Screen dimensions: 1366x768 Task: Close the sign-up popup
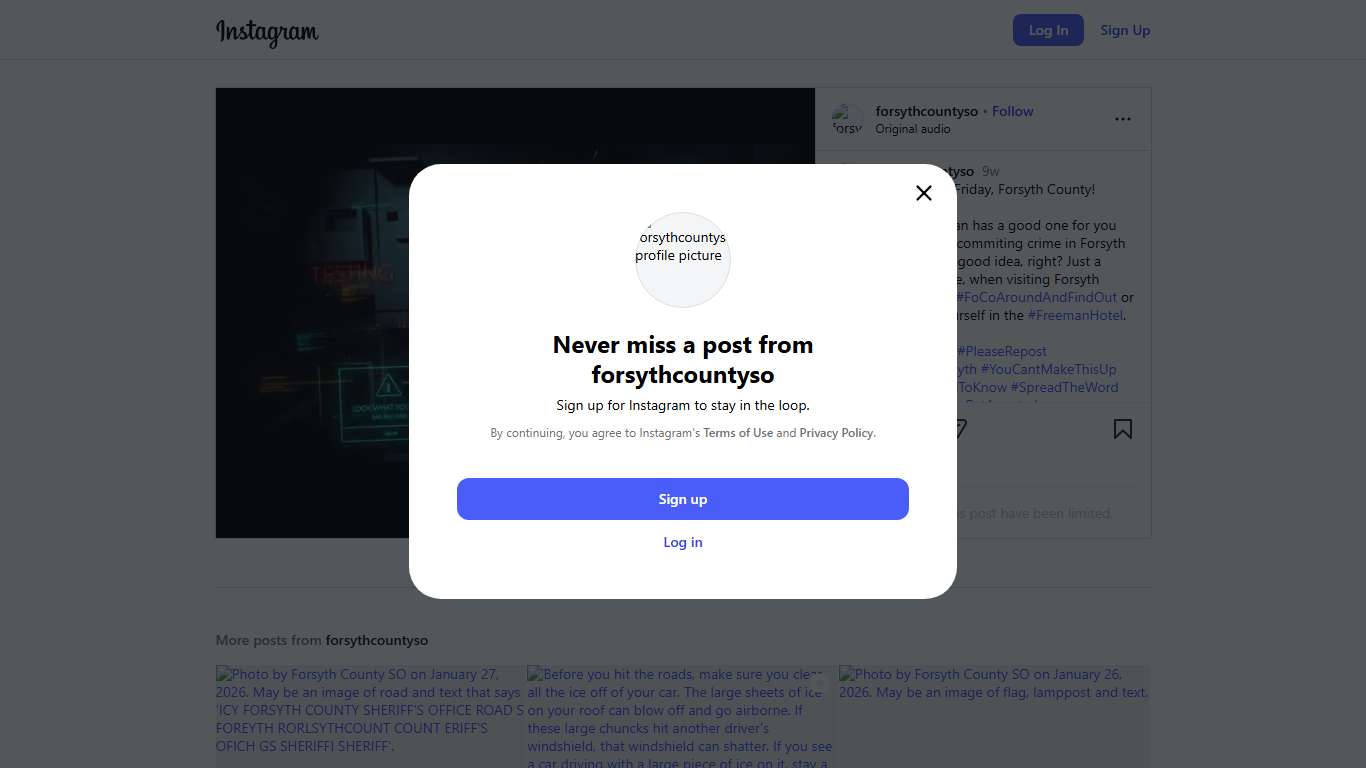point(924,193)
